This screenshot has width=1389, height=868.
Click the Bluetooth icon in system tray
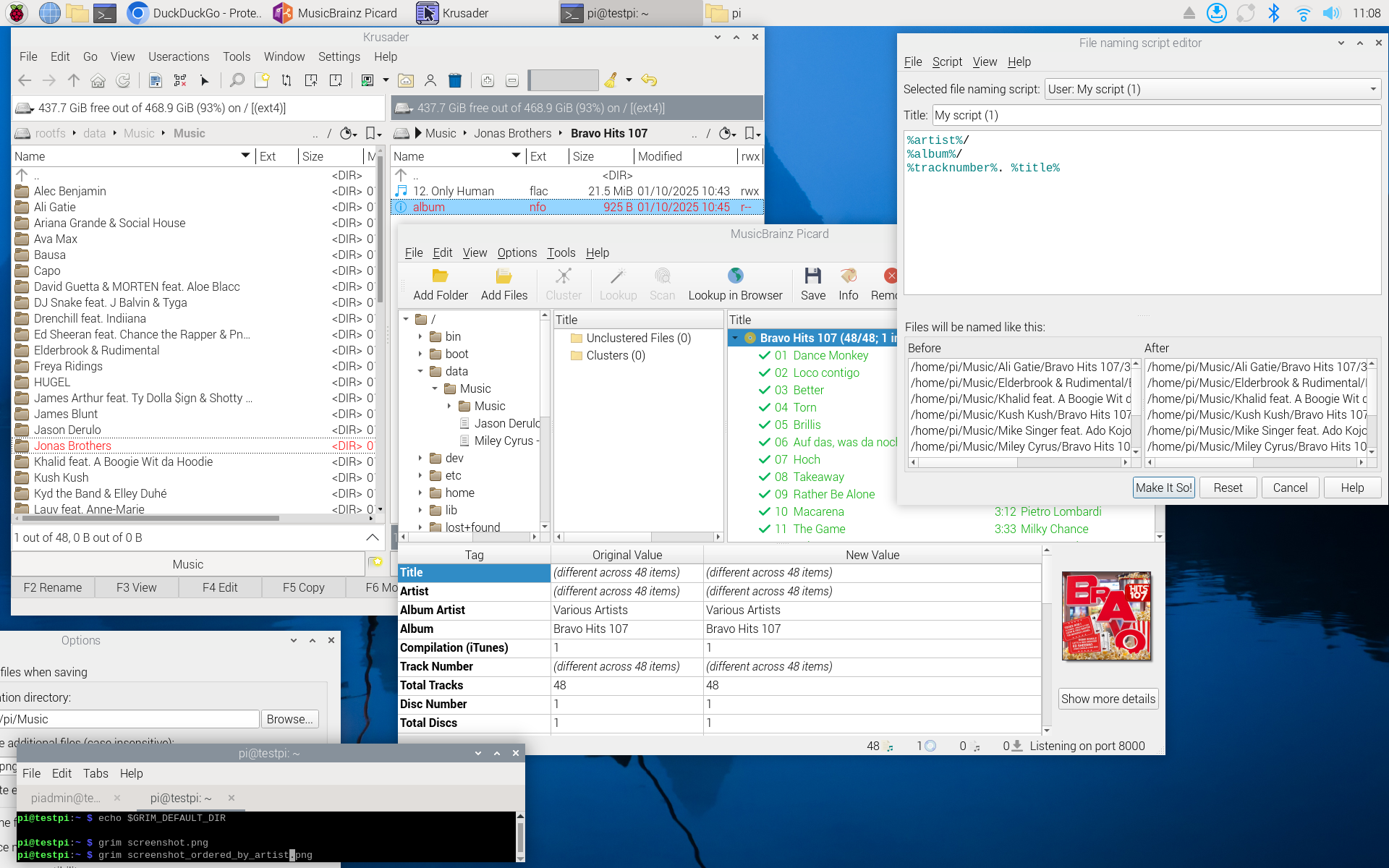1273,13
